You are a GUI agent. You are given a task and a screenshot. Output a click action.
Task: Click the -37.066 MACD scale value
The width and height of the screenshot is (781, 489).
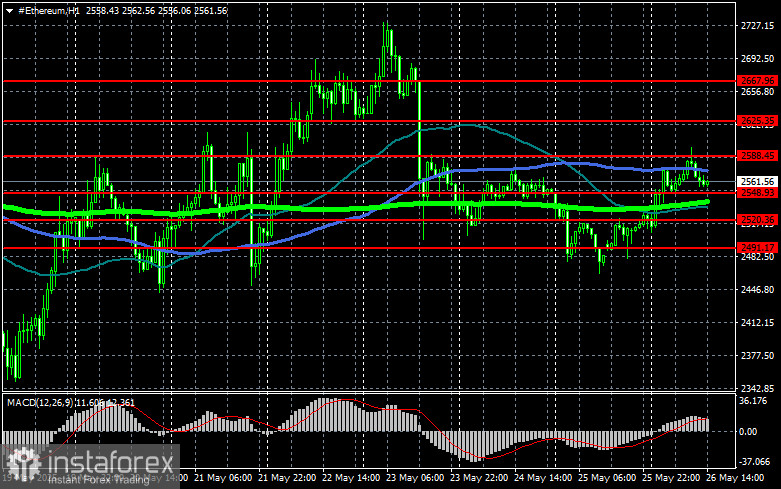[755, 462]
